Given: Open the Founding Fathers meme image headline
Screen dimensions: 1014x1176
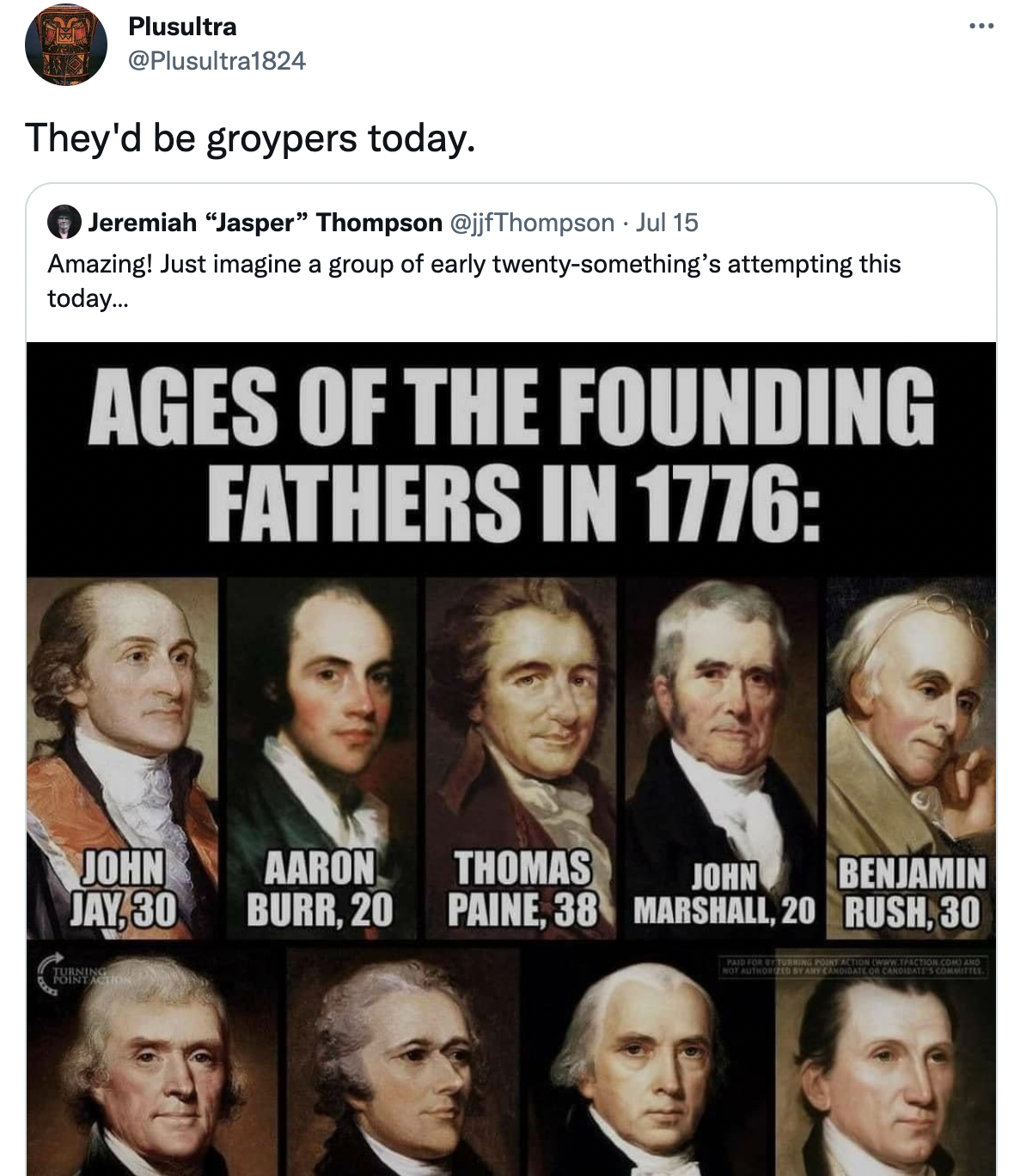Looking at the screenshot, I should [512, 454].
